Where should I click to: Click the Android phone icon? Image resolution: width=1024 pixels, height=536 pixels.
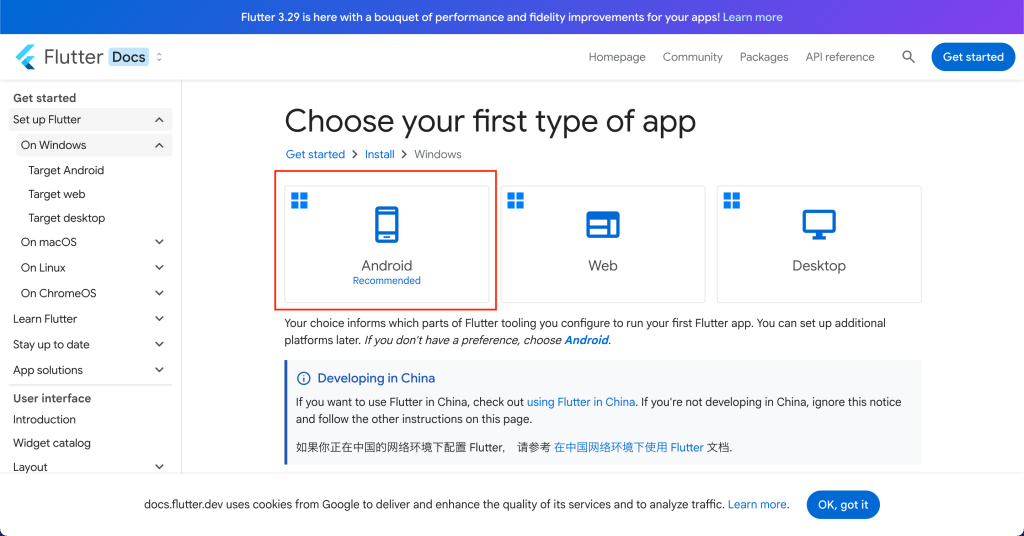pyautogui.click(x=386, y=225)
